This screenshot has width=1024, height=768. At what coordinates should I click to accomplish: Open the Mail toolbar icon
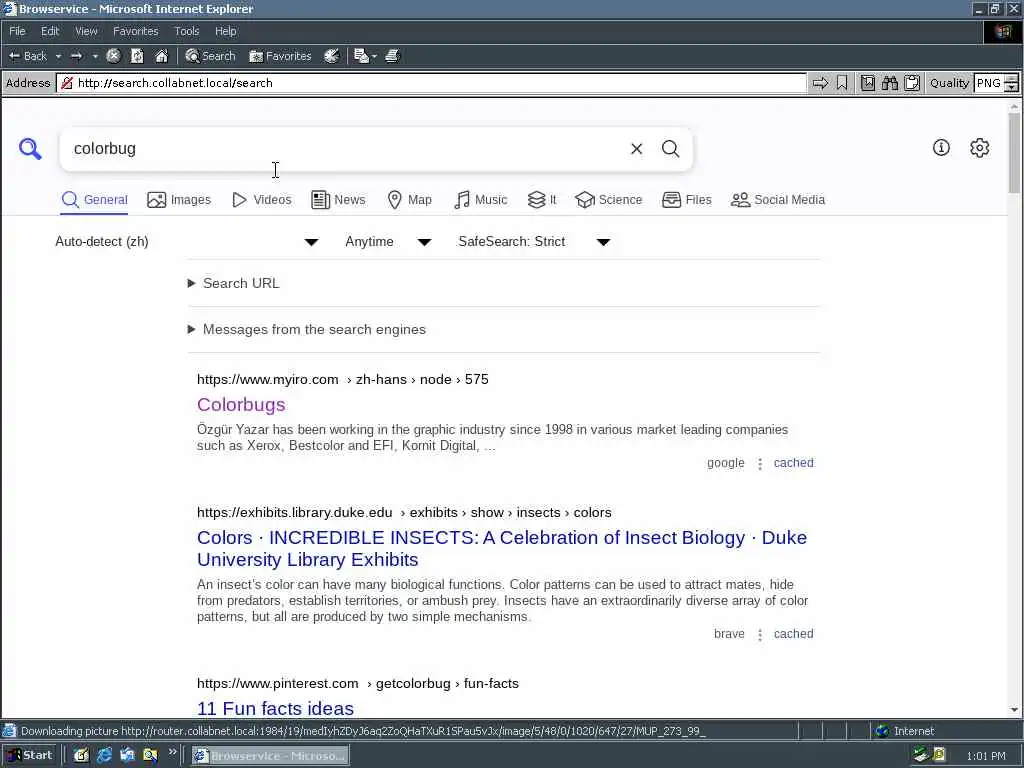(361, 56)
